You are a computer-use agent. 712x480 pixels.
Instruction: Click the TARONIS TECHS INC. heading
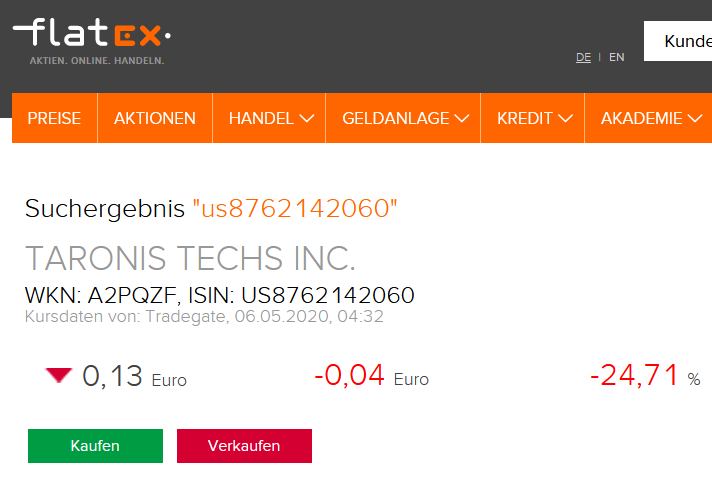pyautogui.click(x=190, y=258)
